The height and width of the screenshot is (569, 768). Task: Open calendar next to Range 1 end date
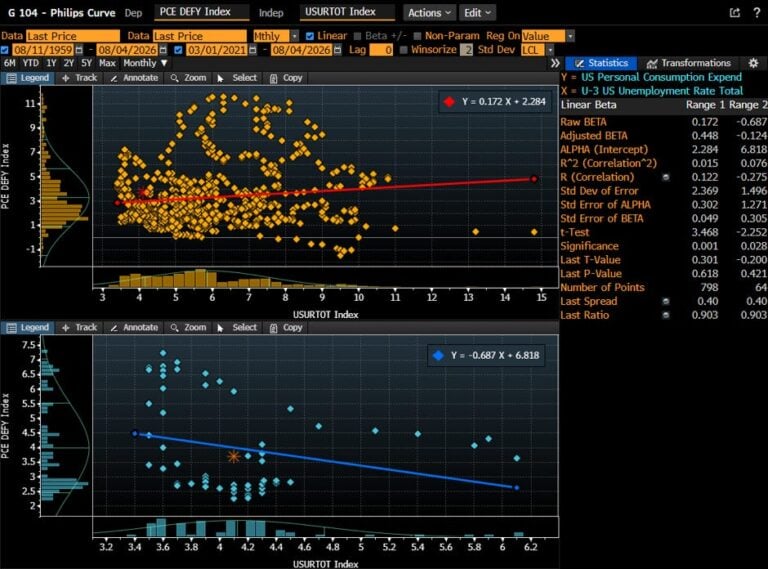click(163, 50)
